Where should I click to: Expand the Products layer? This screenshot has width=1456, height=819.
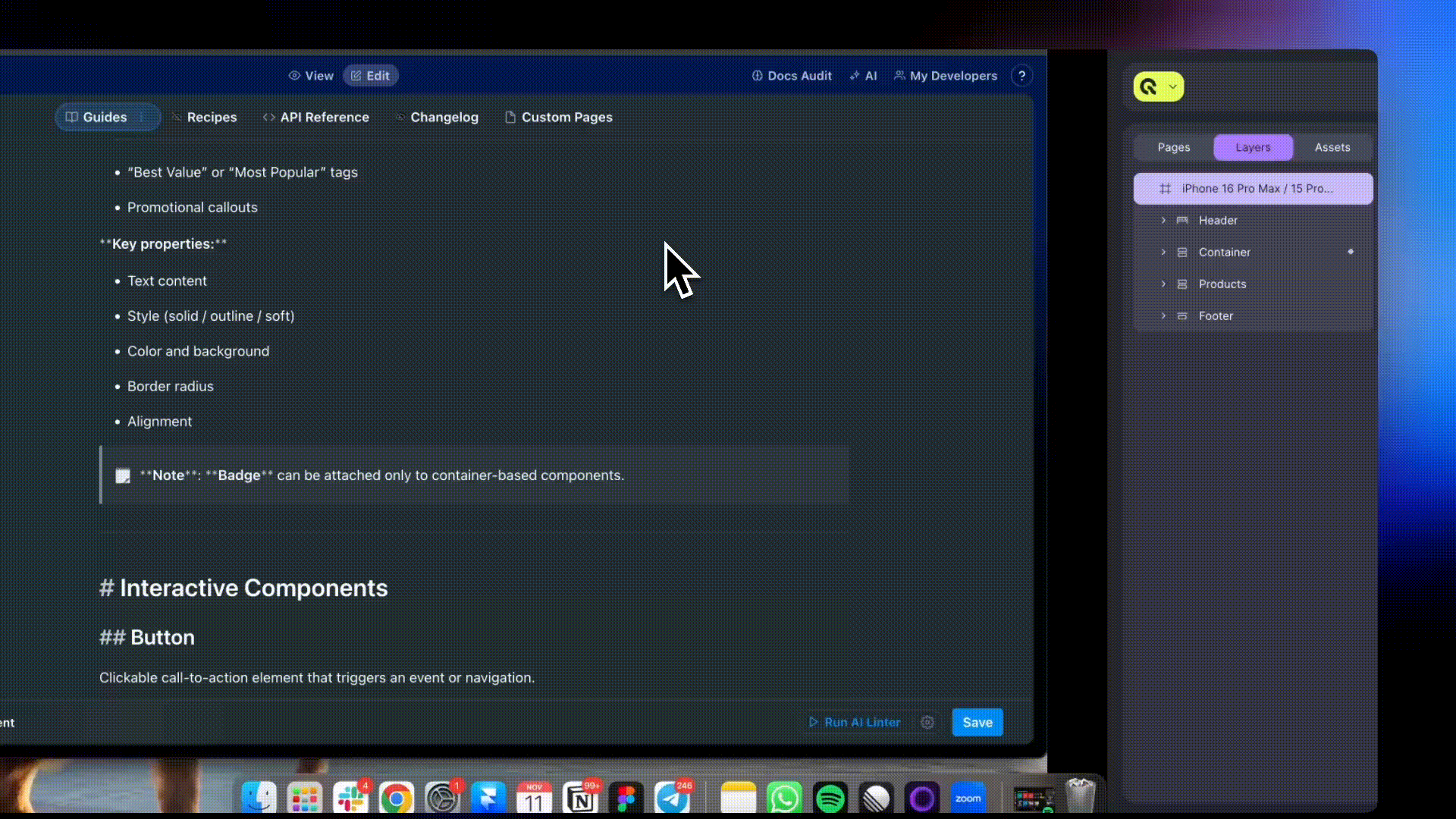(1163, 284)
